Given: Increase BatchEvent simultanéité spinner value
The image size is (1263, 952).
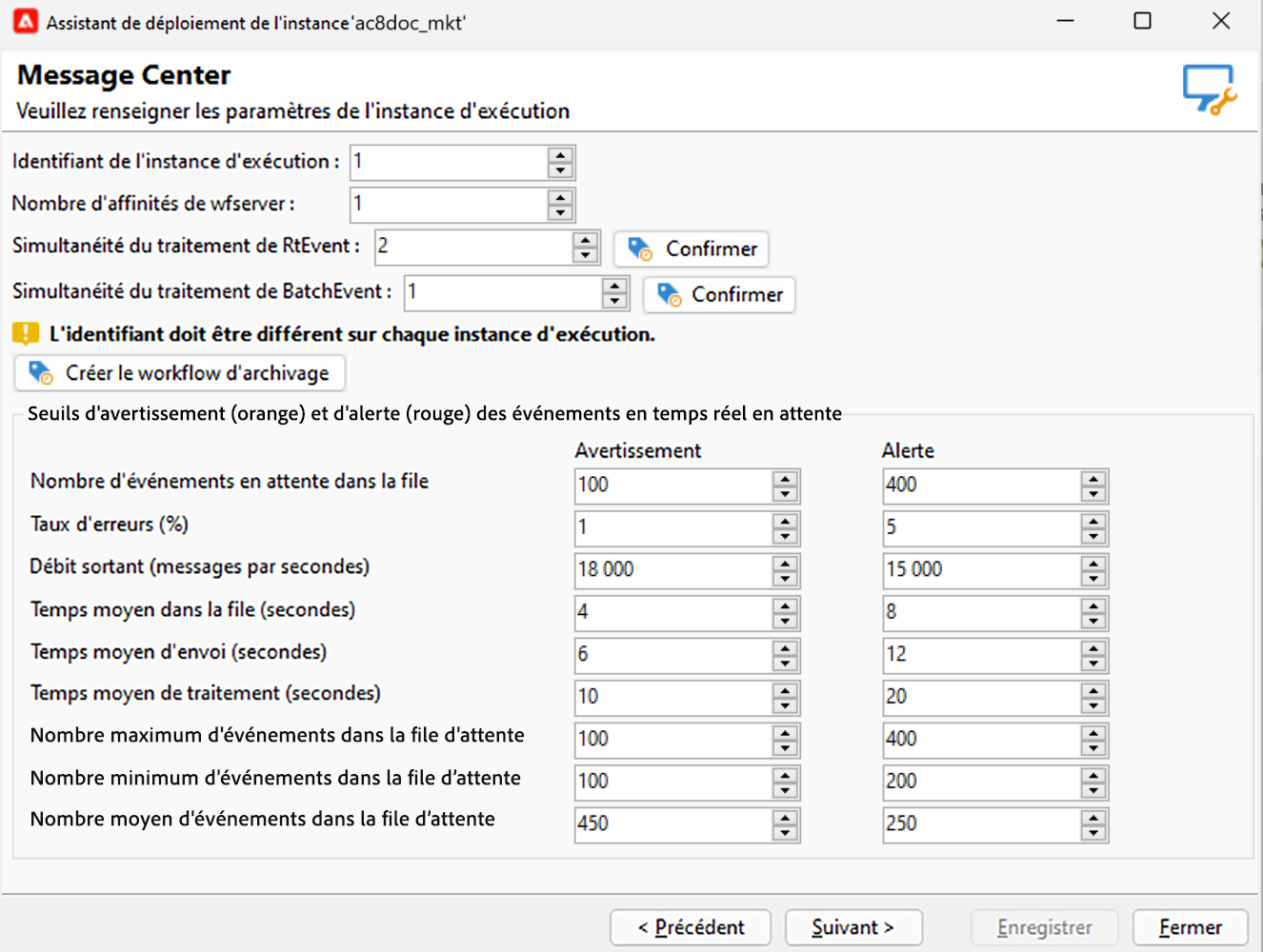Looking at the screenshot, I should pyautogui.click(x=615, y=285).
